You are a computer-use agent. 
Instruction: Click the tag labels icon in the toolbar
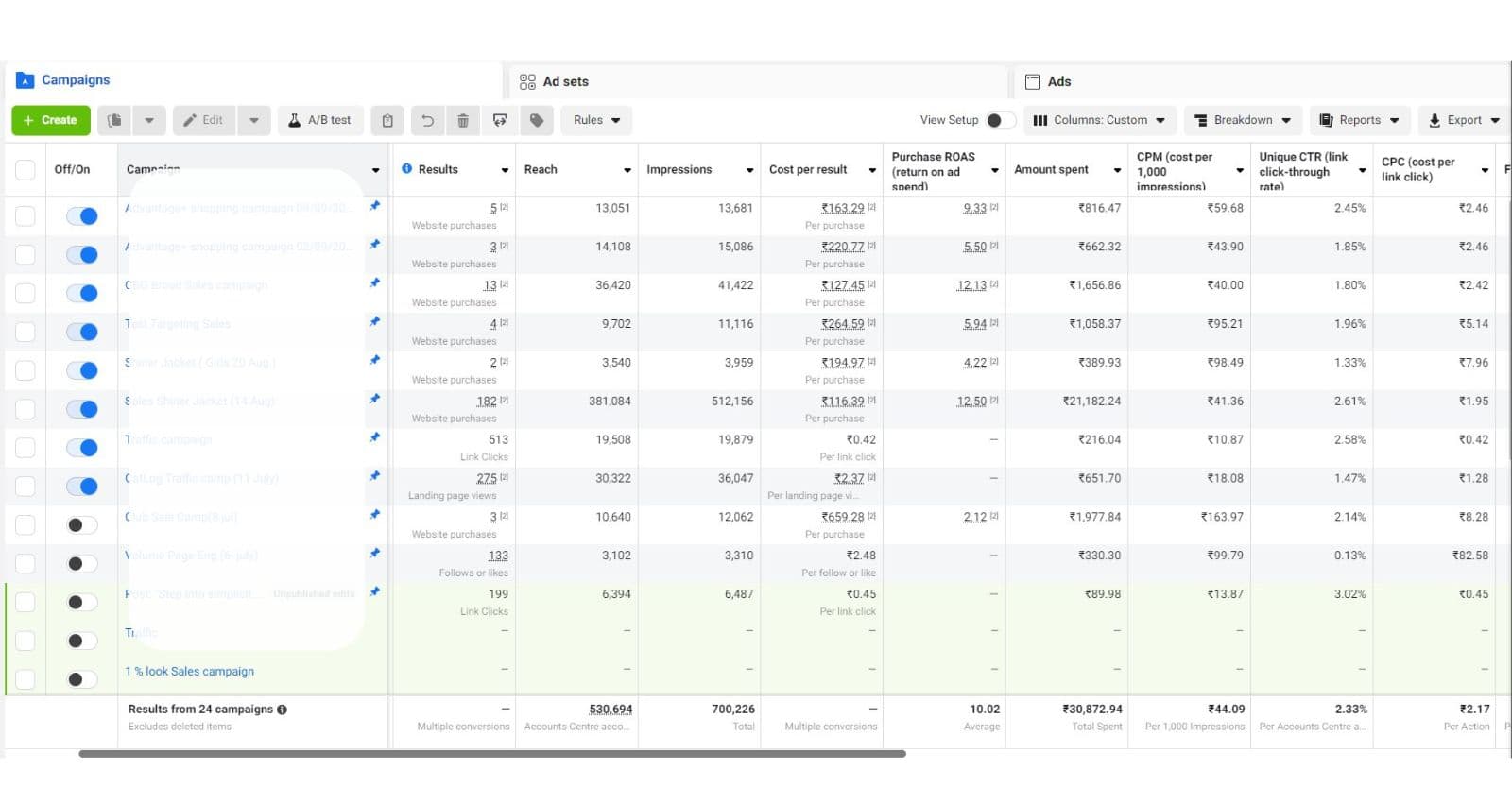[537, 120]
